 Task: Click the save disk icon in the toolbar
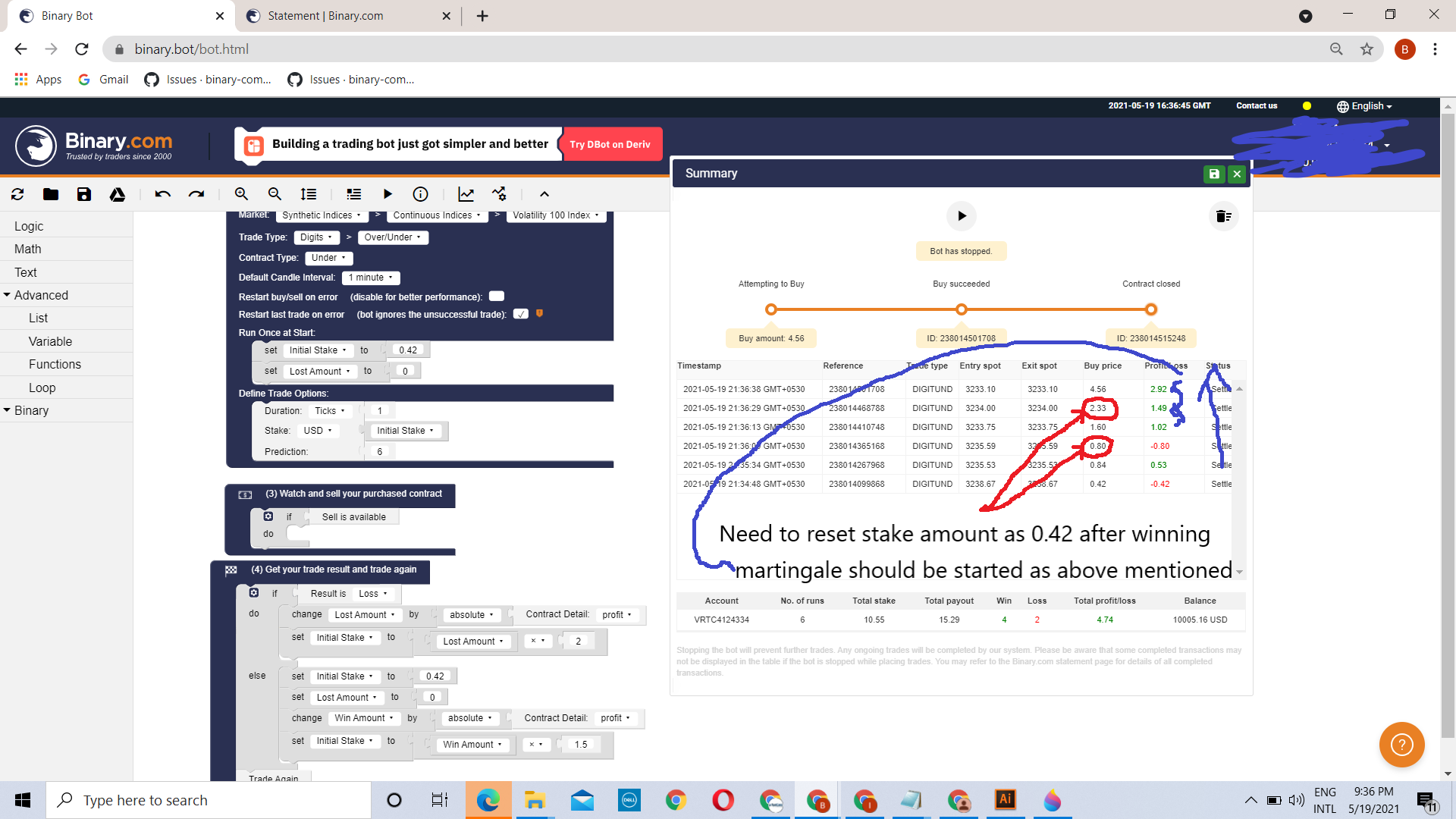click(84, 194)
